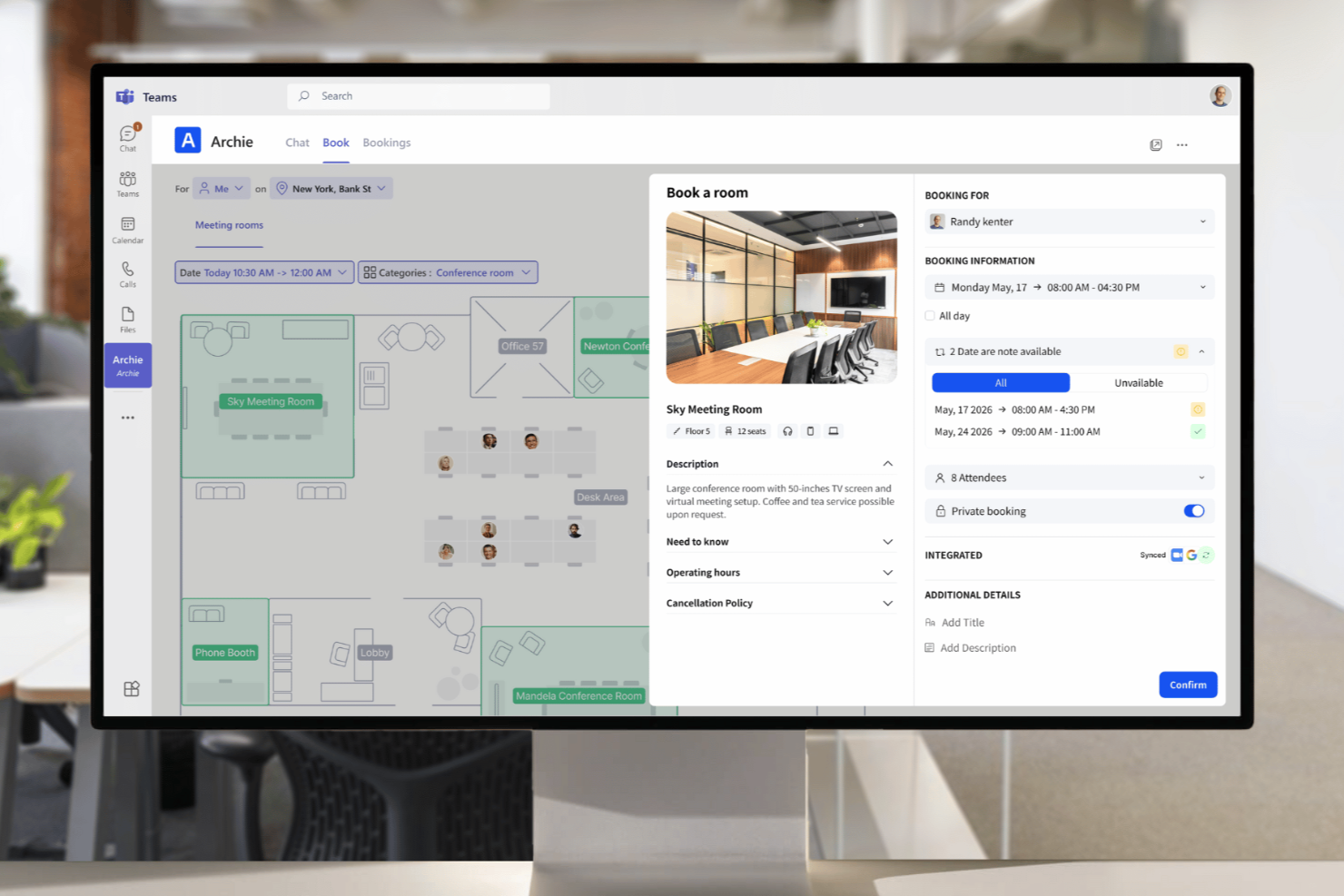Click the headphones amenity icon under Sky Meeting Room

tap(786, 430)
